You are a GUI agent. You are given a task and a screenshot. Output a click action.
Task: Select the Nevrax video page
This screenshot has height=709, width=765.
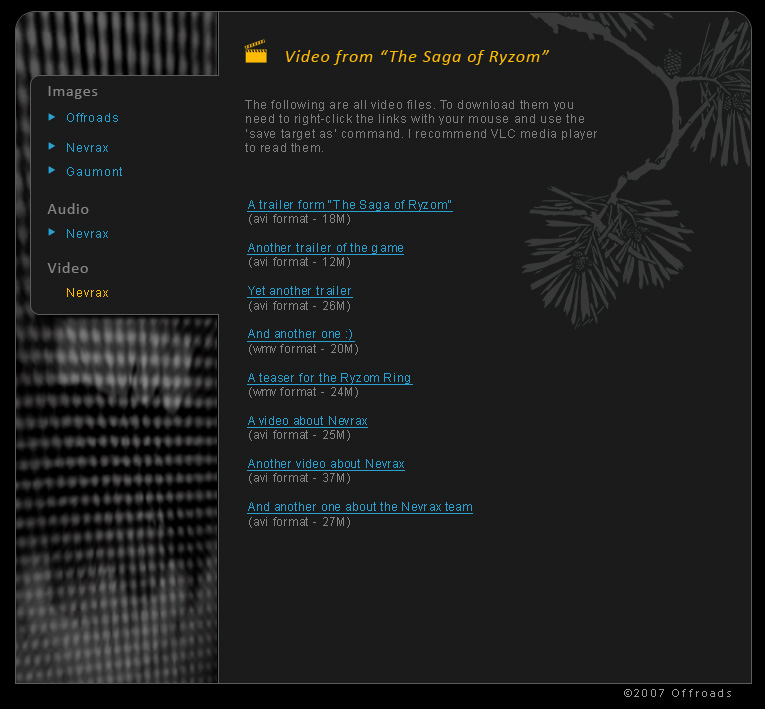[87, 292]
